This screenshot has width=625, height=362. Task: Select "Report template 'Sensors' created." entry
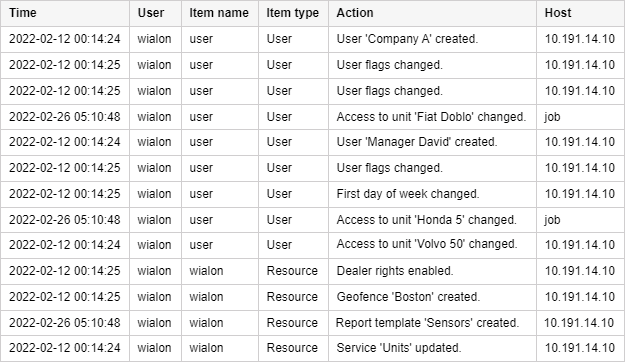(x=432, y=323)
